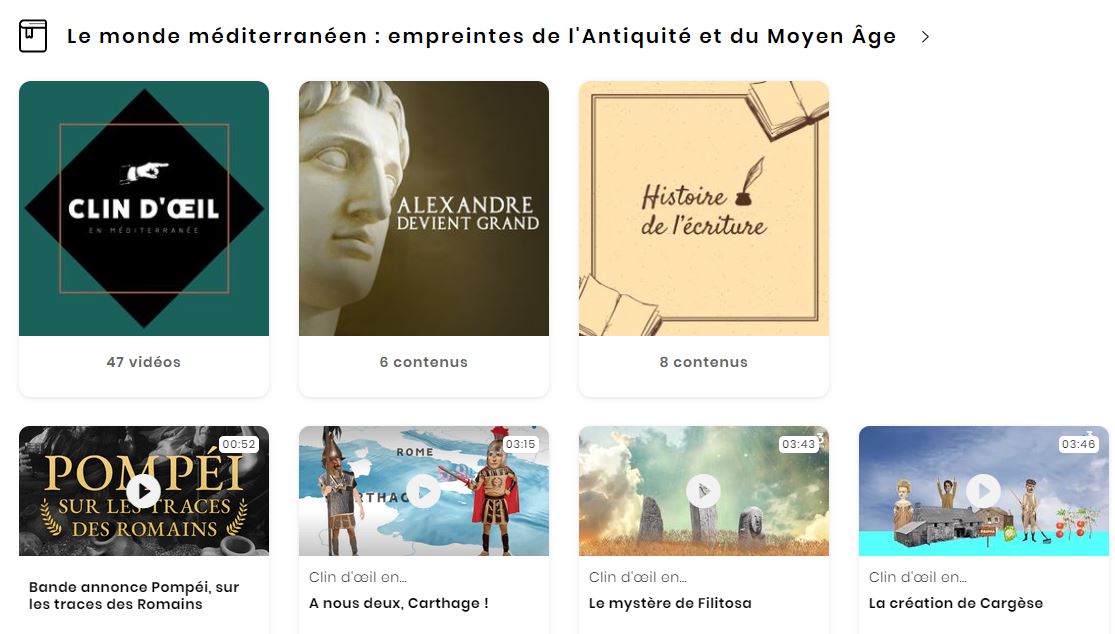
Task: Click Clin d'œil en… label above Filitosa
Action: 638,577
